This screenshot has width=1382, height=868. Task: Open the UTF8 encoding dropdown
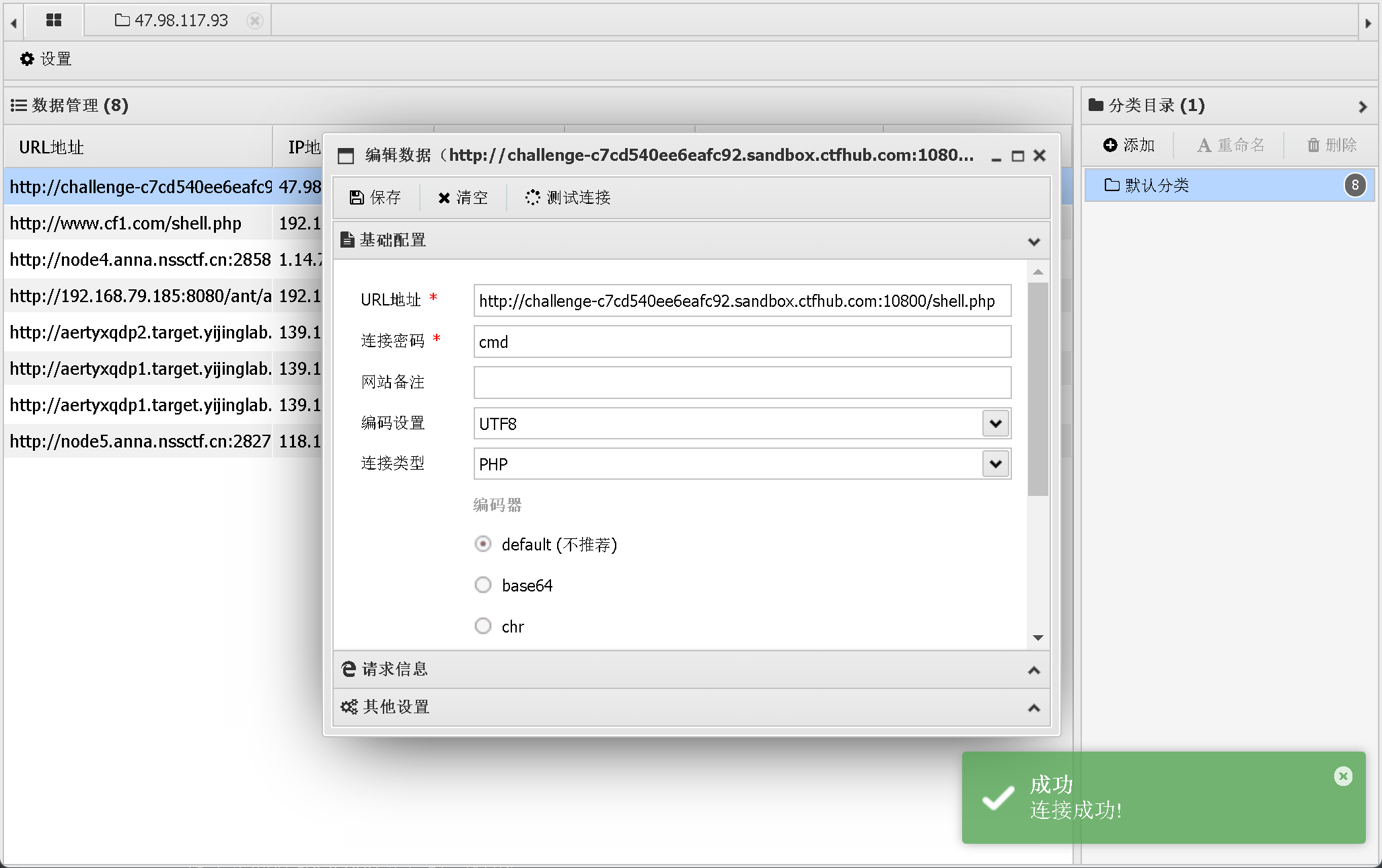[x=996, y=423]
